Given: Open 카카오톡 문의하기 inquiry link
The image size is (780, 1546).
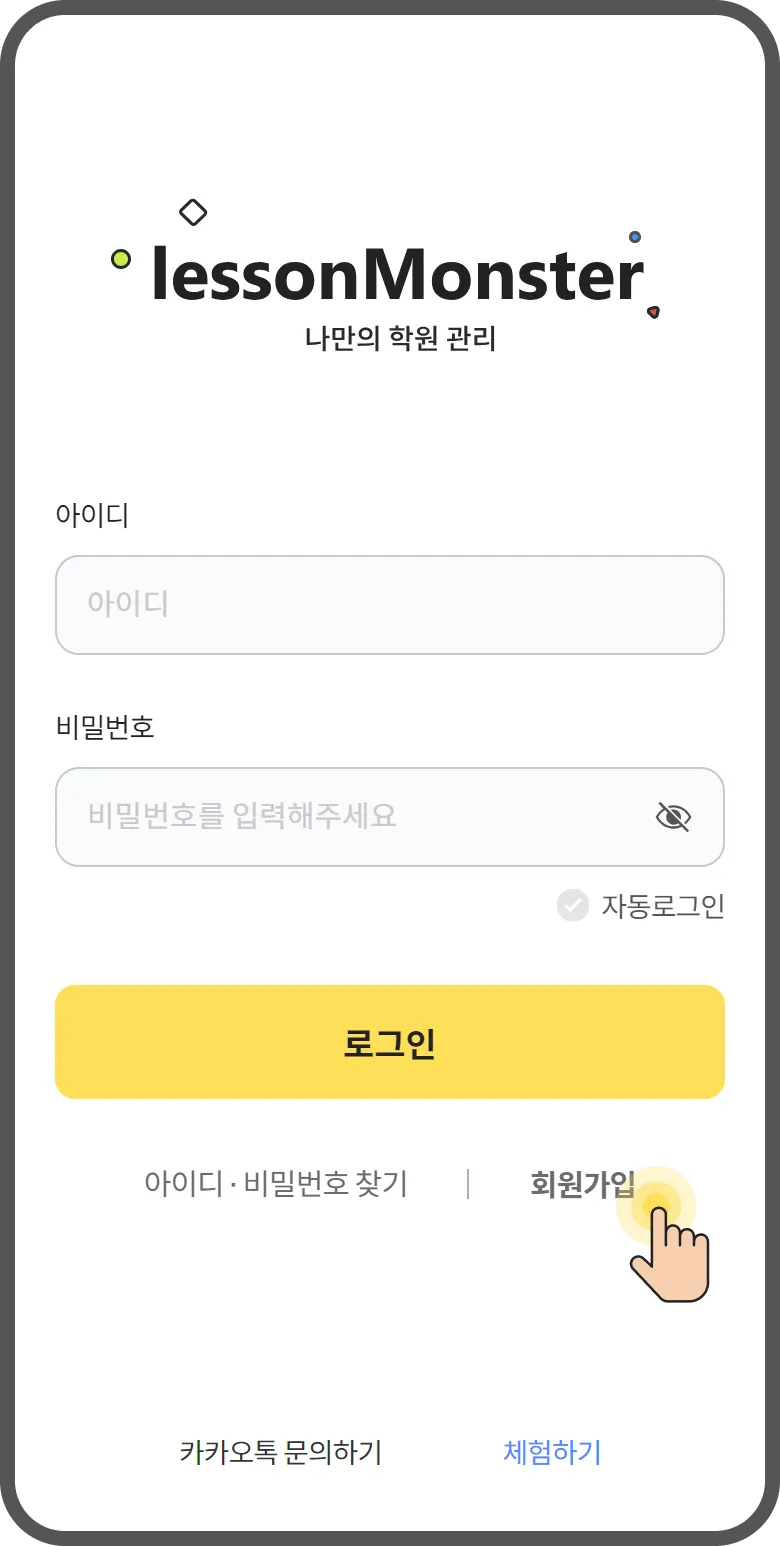Looking at the screenshot, I should 281,1452.
